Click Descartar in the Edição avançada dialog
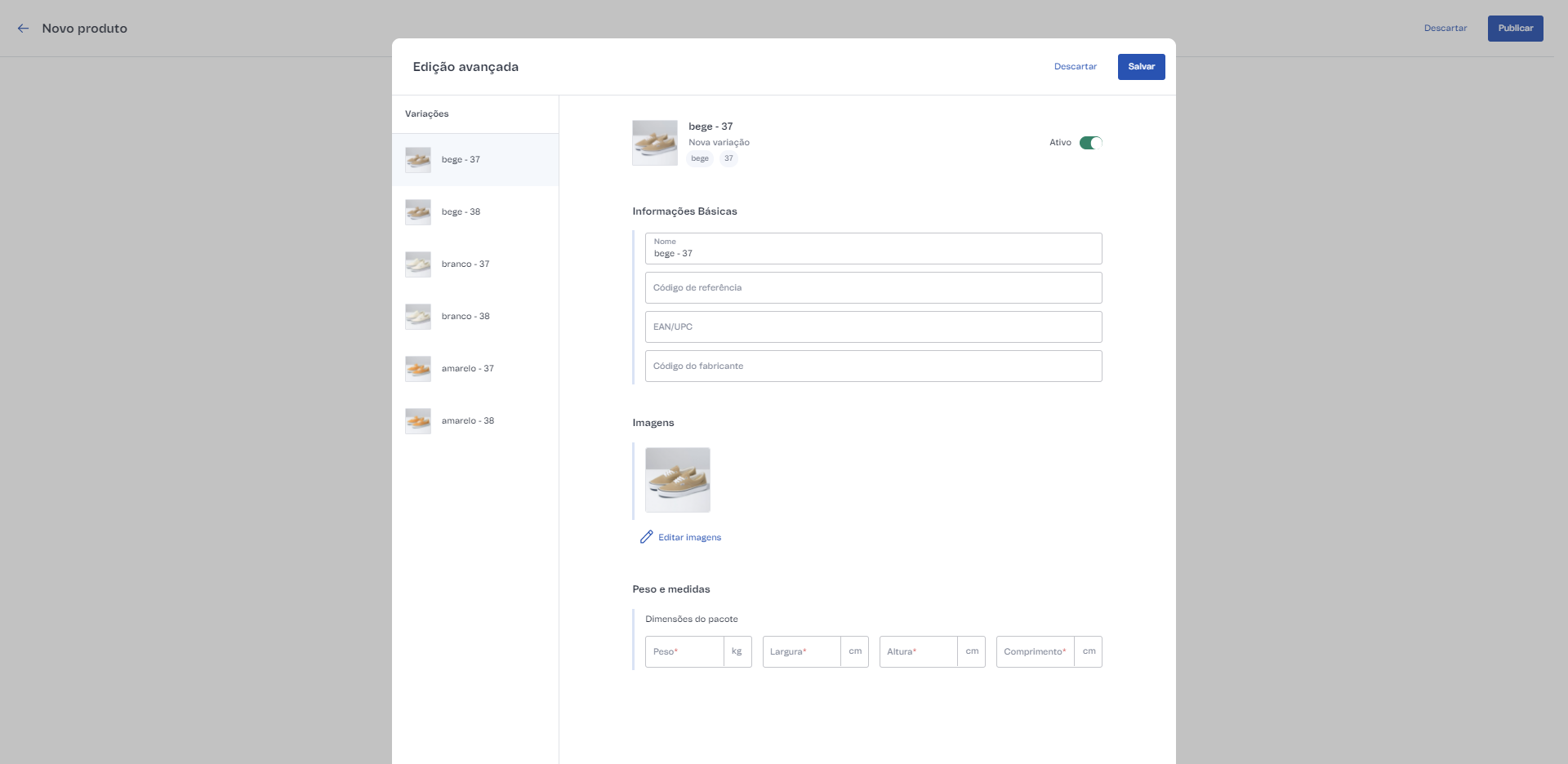This screenshot has width=1568, height=764. [1075, 67]
